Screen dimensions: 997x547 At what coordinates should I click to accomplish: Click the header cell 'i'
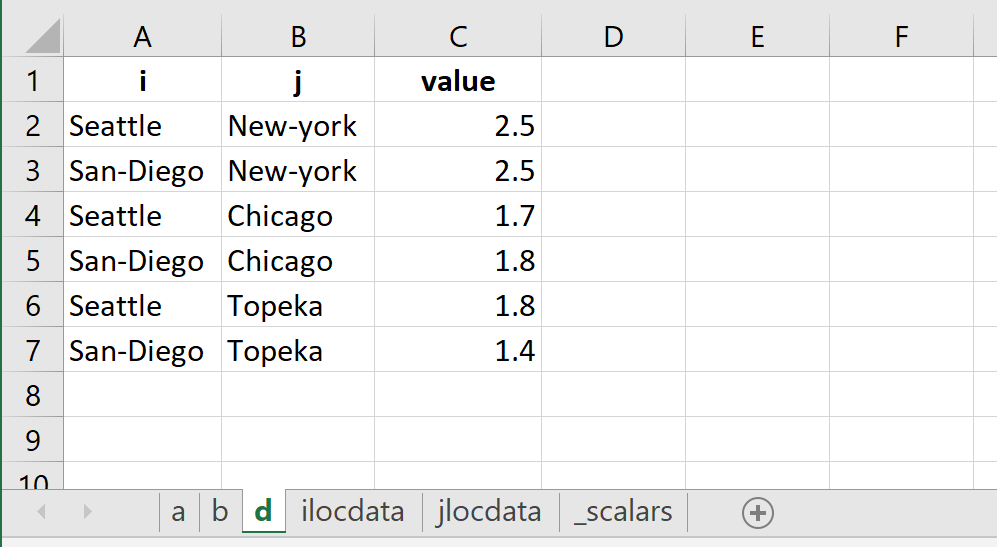click(142, 80)
